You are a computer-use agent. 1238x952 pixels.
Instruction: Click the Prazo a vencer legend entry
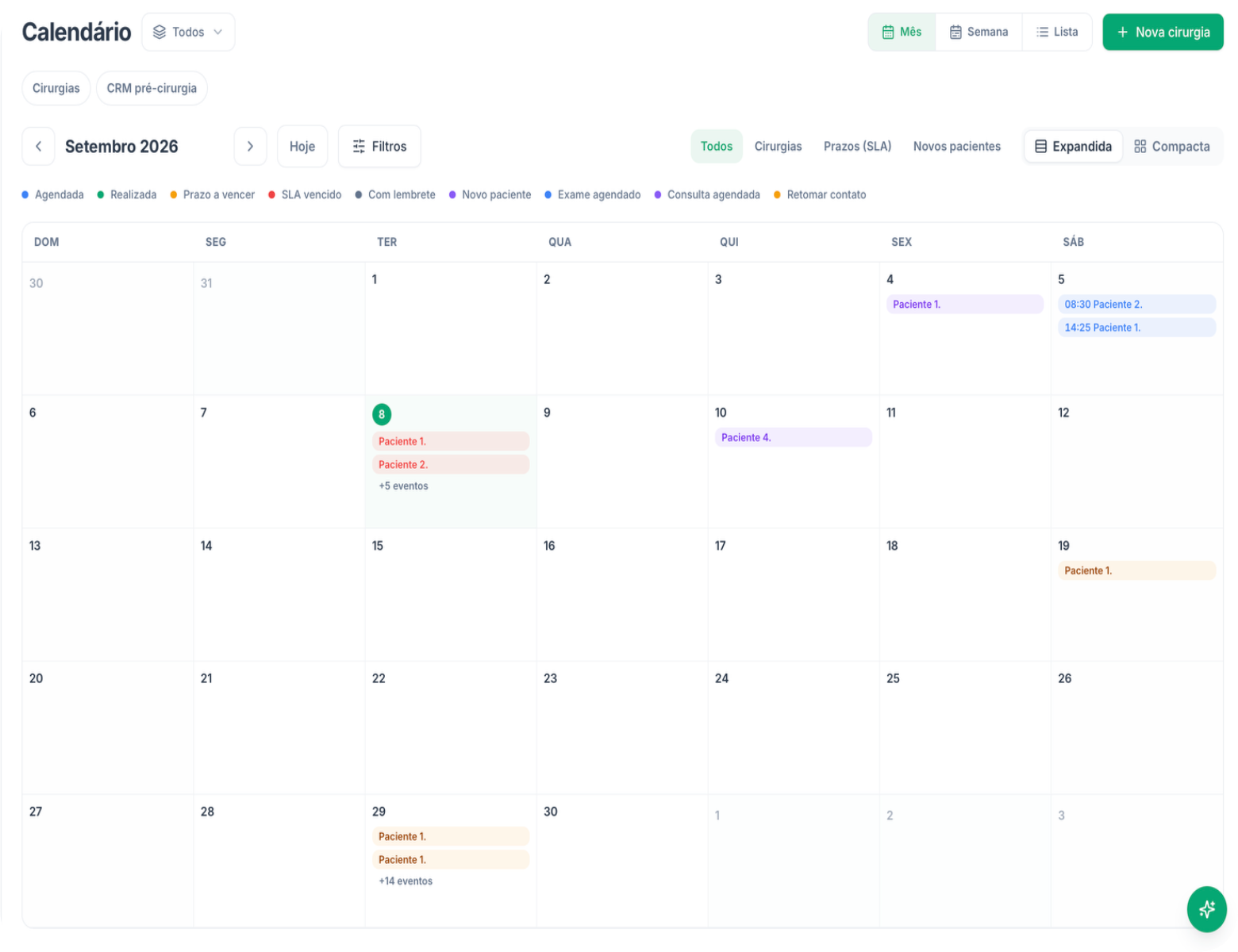[213, 195]
